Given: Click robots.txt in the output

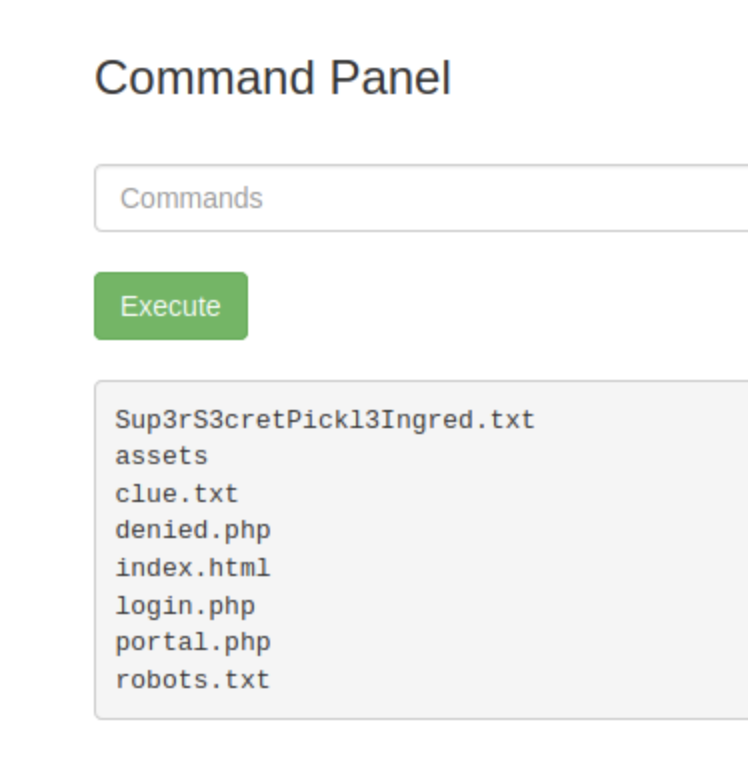Looking at the screenshot, I should [x=192, y=680].
